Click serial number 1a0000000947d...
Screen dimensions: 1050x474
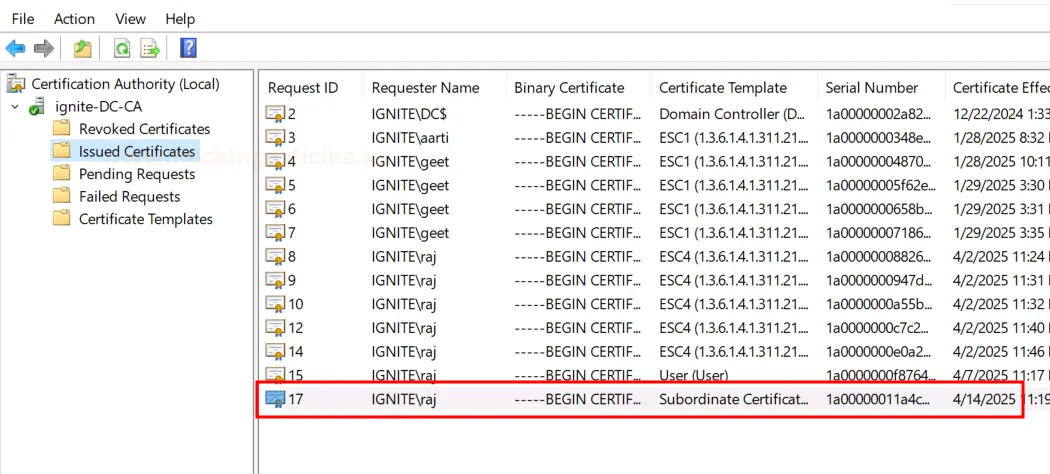tap(879, 281)
